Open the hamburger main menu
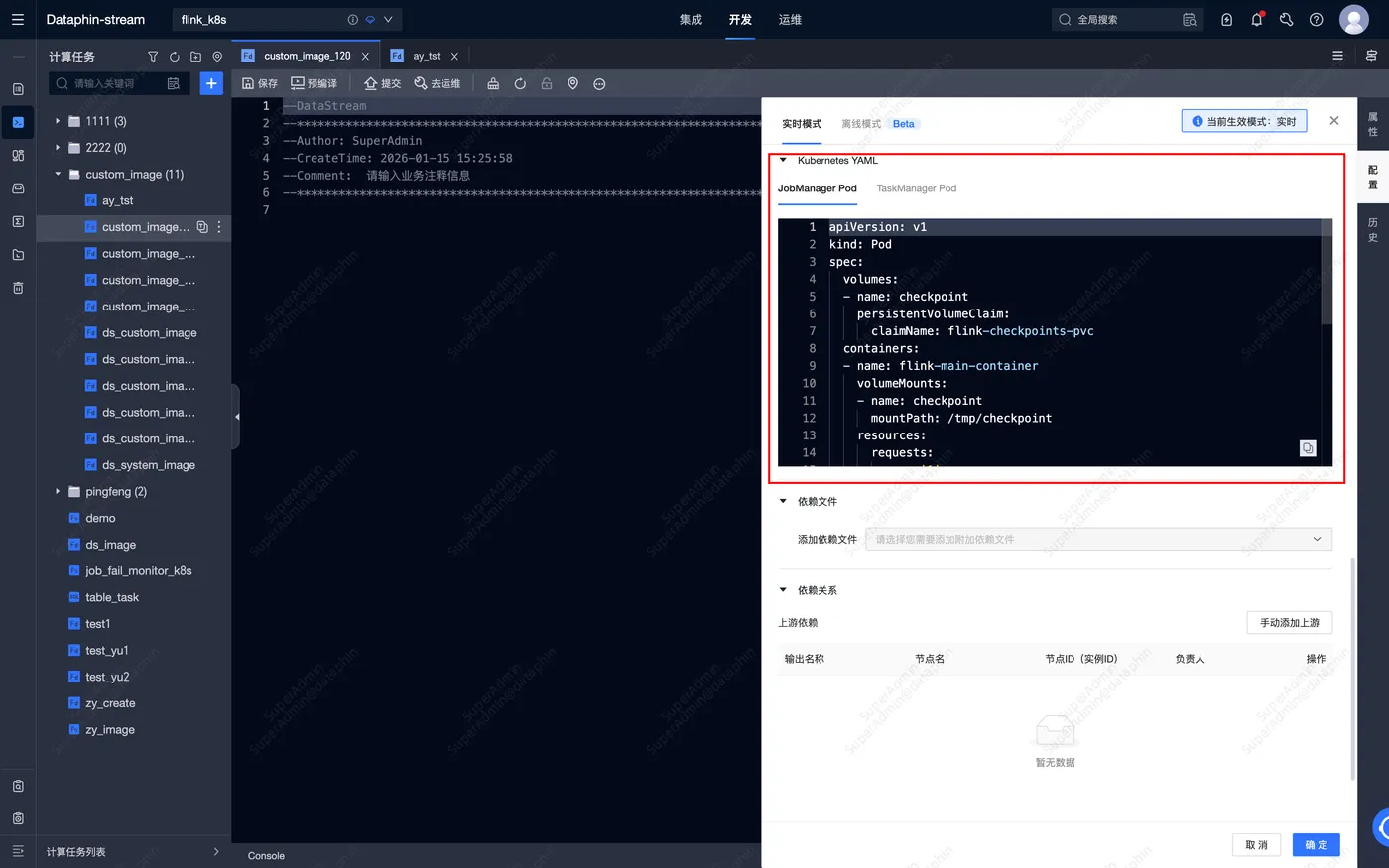 (x=18, y=20)
